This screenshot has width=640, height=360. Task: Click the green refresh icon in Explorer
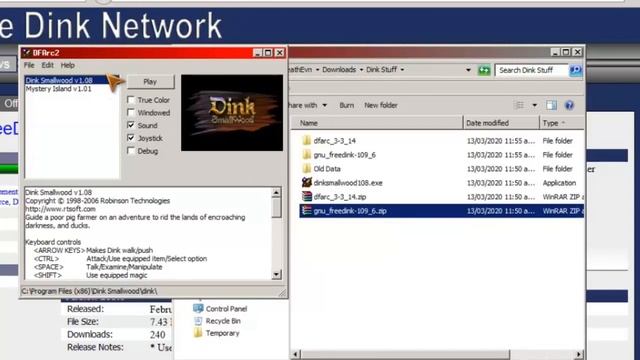[484, 70]
